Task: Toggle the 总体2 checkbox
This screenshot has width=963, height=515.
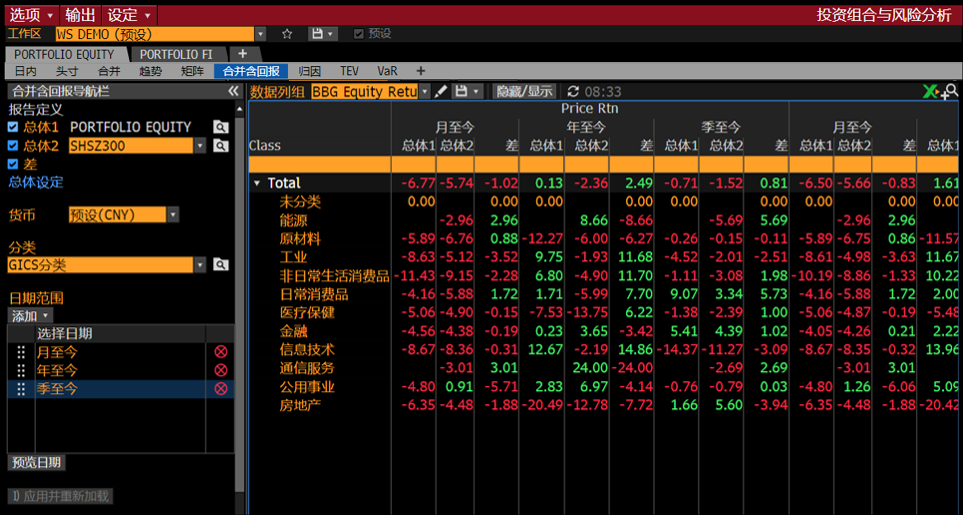Action: coord(13,145)
